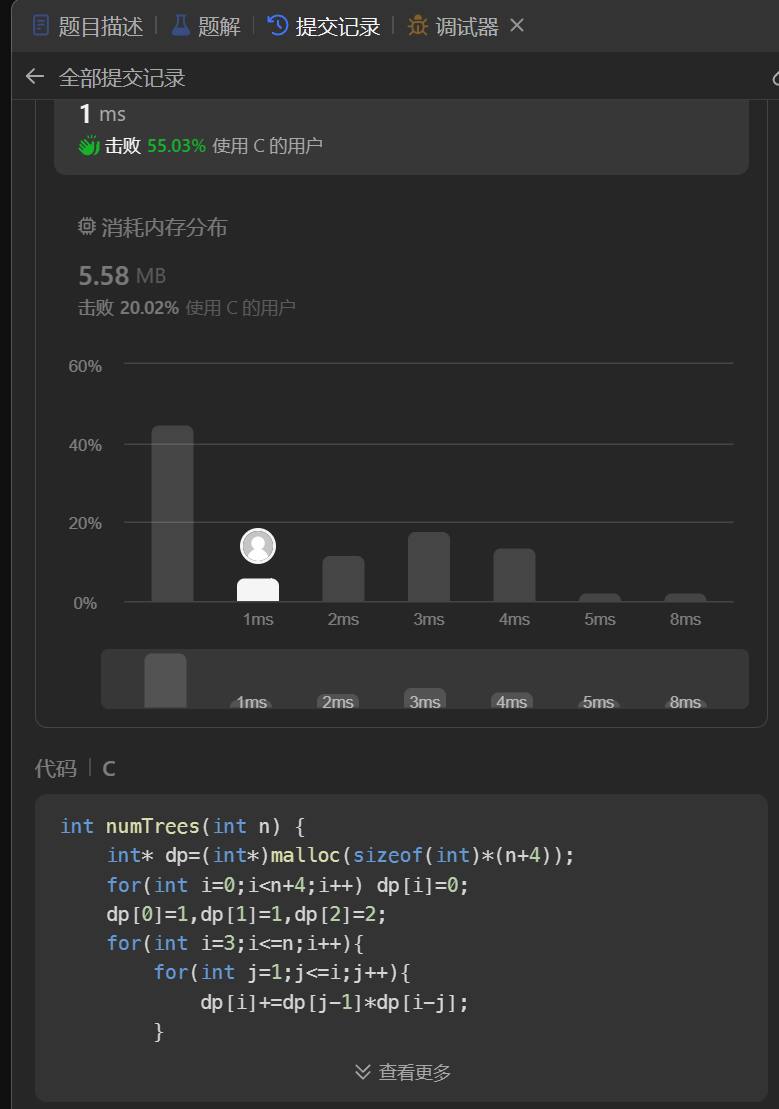Click the 3ms bar in chart
Viewport: 779px width, 1109px height.
(429, 566)
